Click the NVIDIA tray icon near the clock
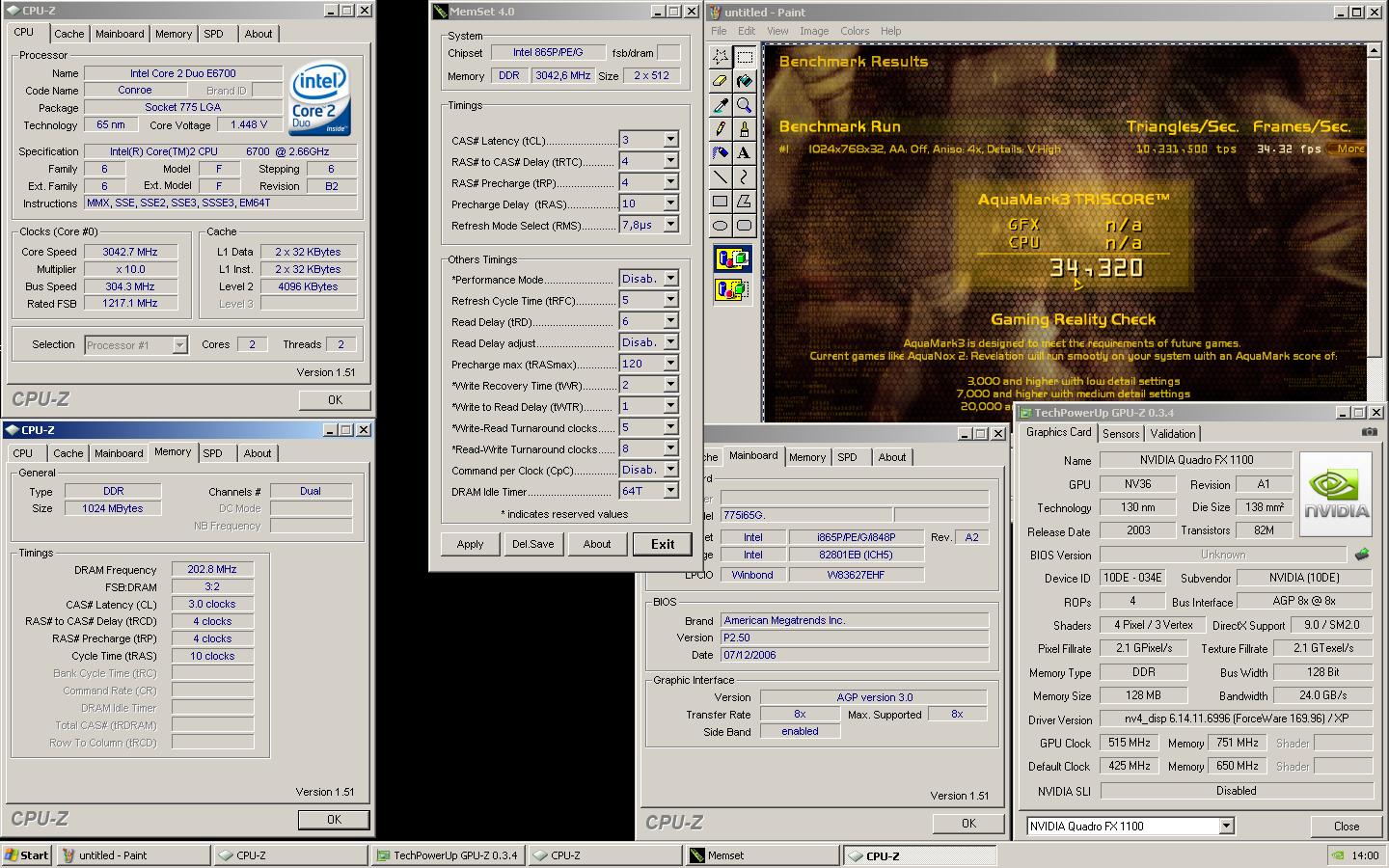This screenshot has height=868, width=1389. [1337, 854]
